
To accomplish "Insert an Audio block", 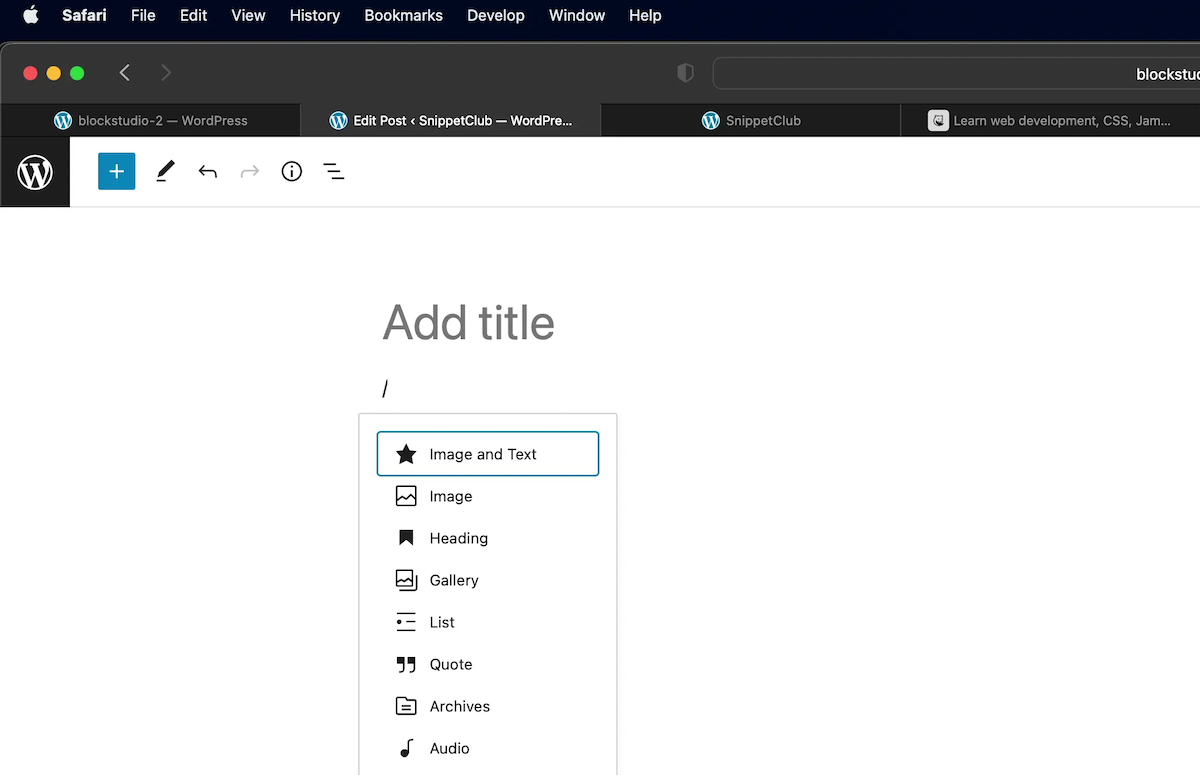I will (x=487, y=748).
